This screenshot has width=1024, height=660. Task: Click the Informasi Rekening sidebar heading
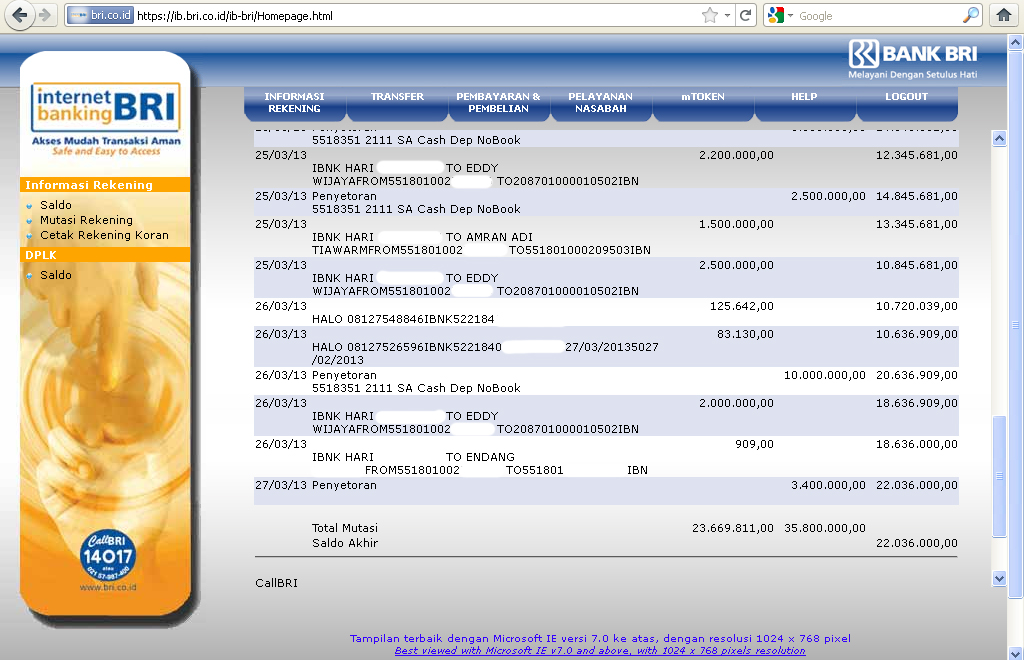tap(104, 185)
